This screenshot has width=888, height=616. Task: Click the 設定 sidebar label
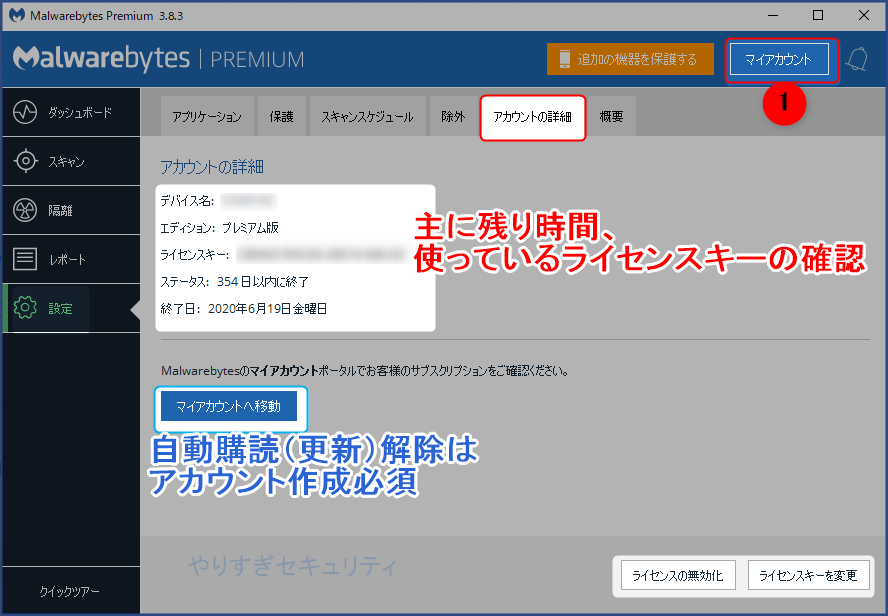(60, 308)
